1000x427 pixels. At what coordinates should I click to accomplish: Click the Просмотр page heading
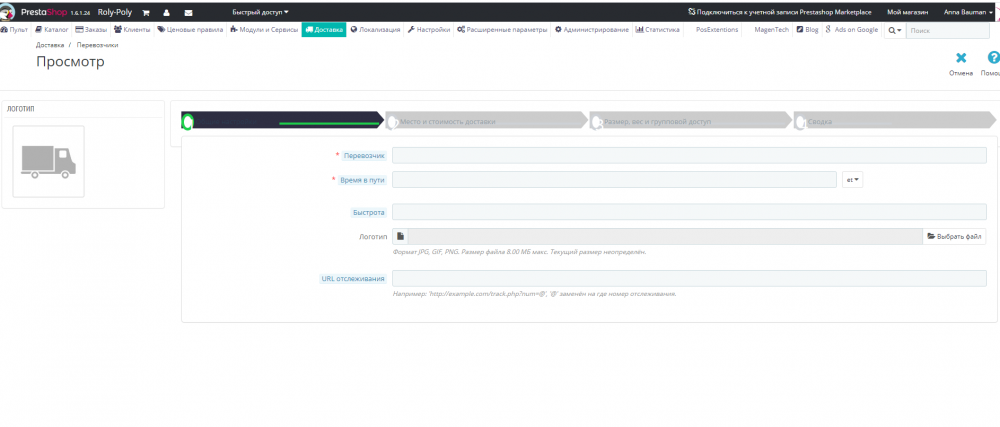pos(70,62)
